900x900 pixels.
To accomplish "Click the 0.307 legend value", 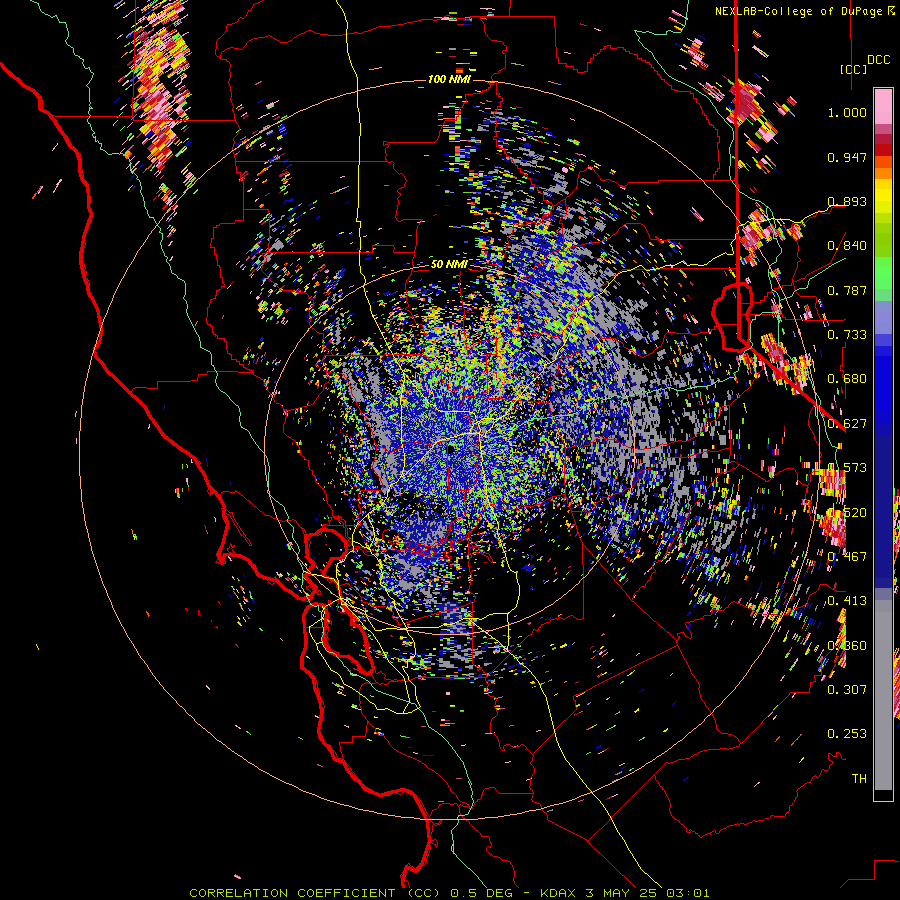I will 847,689.
